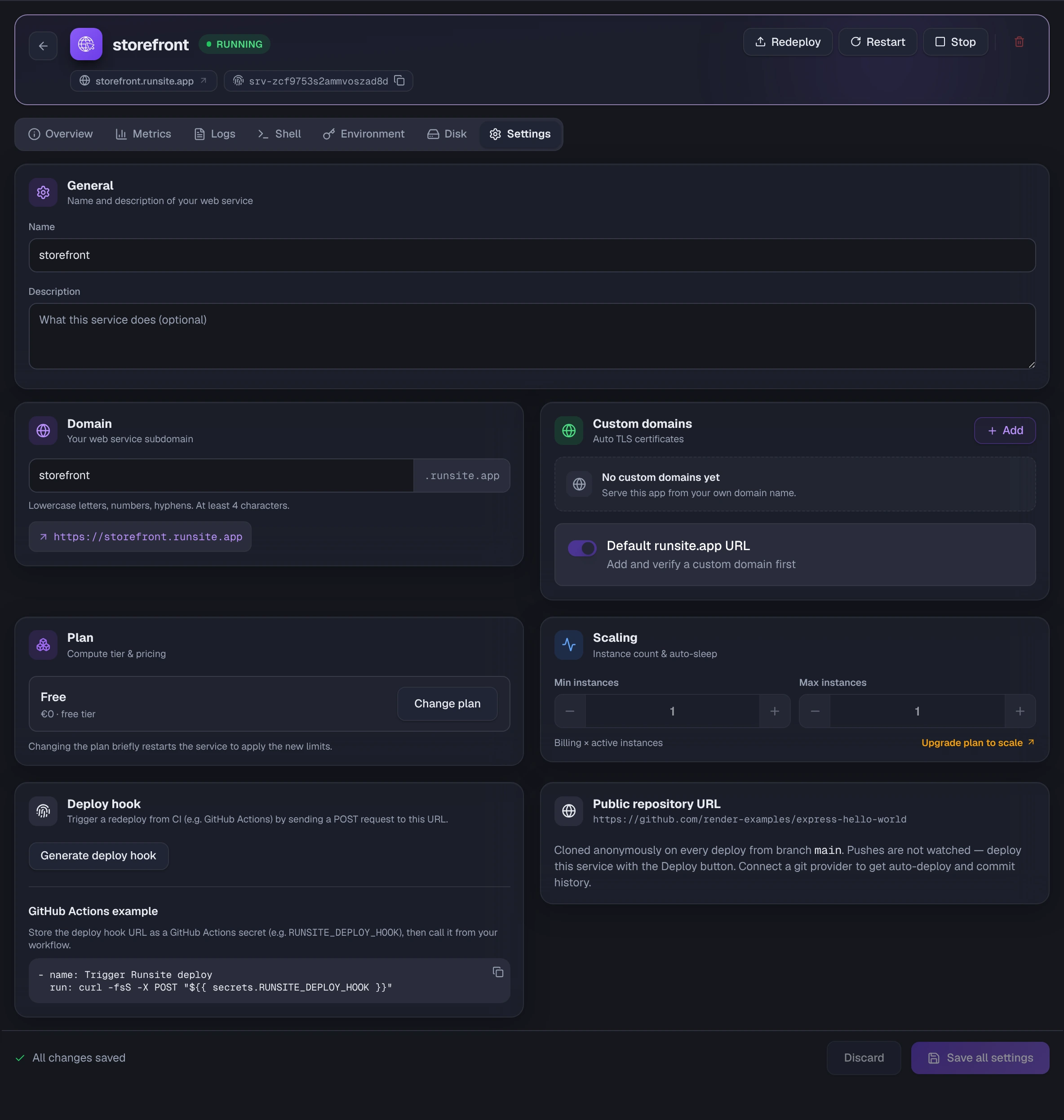1064x1120 pixels.
Task: Click Generate deploy hook button
Action: [98, 856]
